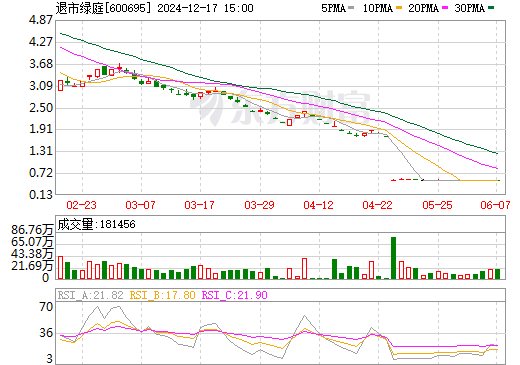Image resolution: width=520 pixels, height=365 pixels.
Task: Click the 0.72 price axis label
Action: (41, 173)
